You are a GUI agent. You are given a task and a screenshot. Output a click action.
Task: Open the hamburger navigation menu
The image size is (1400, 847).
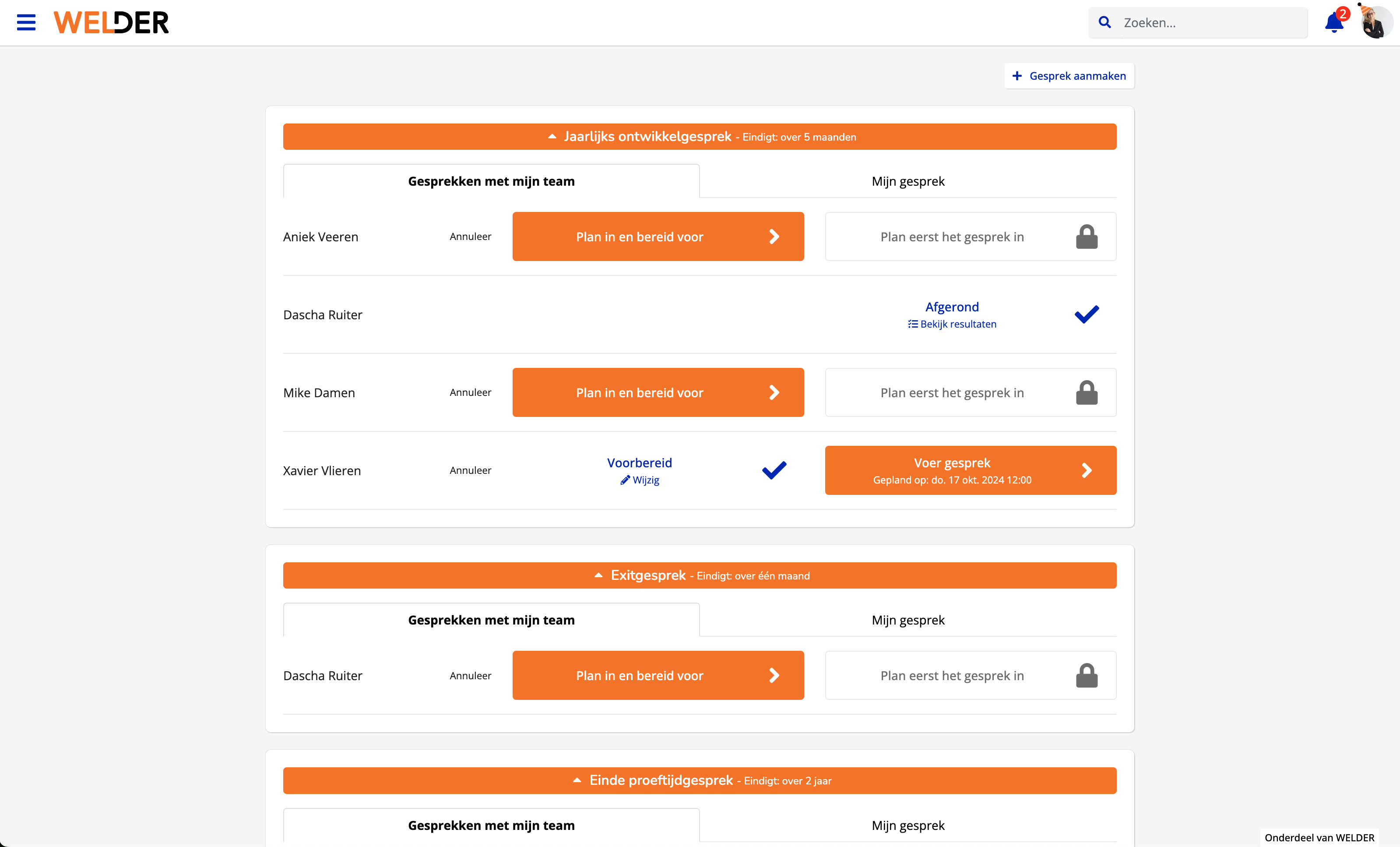coord(26,23)
